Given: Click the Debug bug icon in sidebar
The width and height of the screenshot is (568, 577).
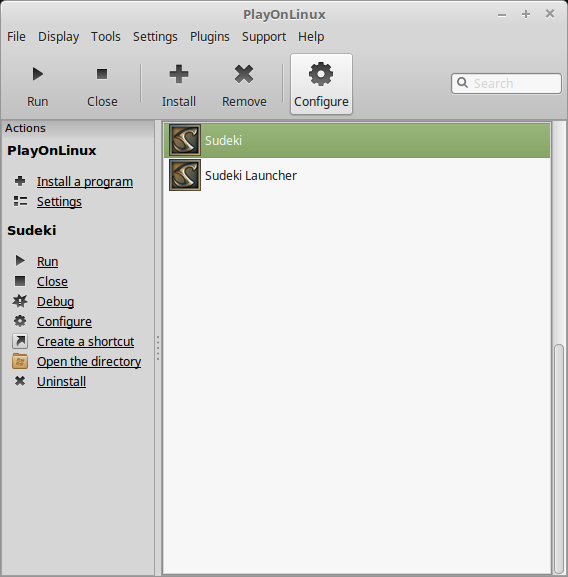Looking at the screenshot, I should point(20,301).
